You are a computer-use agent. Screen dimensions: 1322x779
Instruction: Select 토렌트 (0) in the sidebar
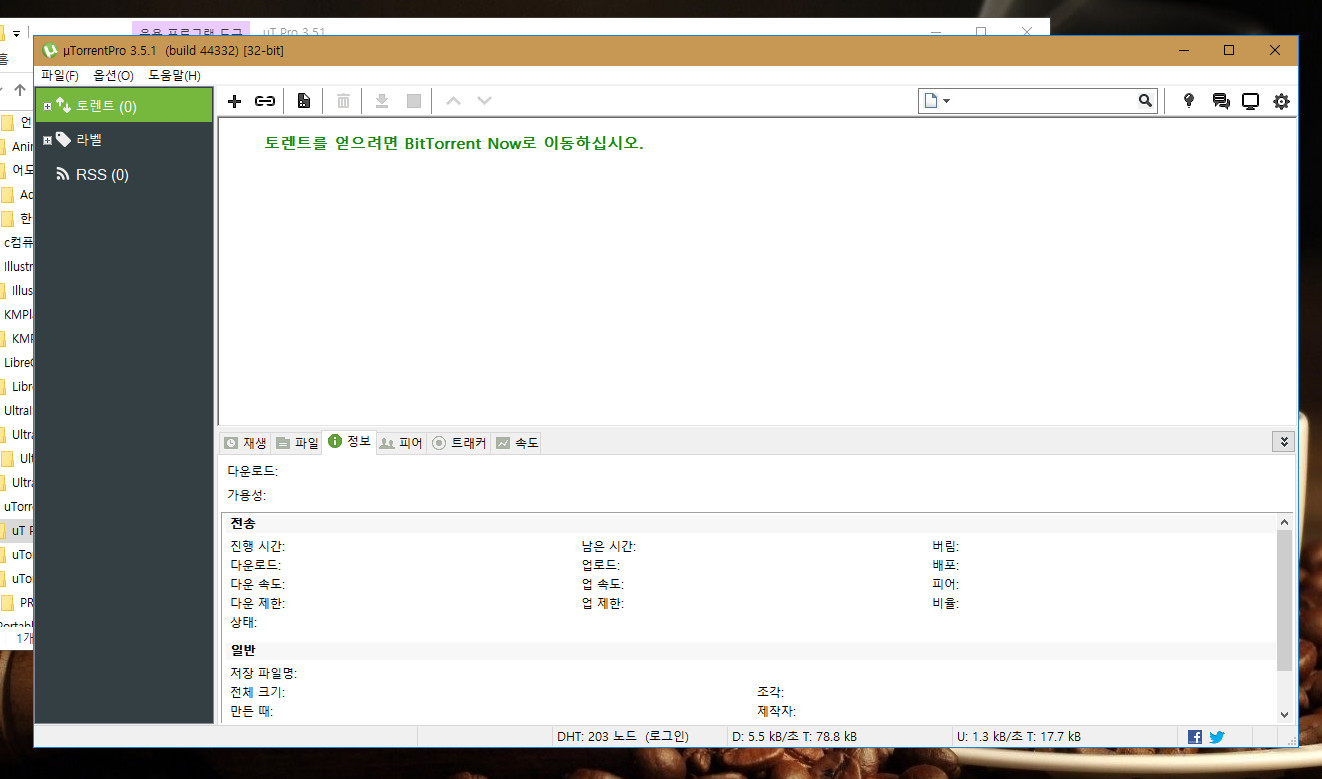(x=124, y=105)
